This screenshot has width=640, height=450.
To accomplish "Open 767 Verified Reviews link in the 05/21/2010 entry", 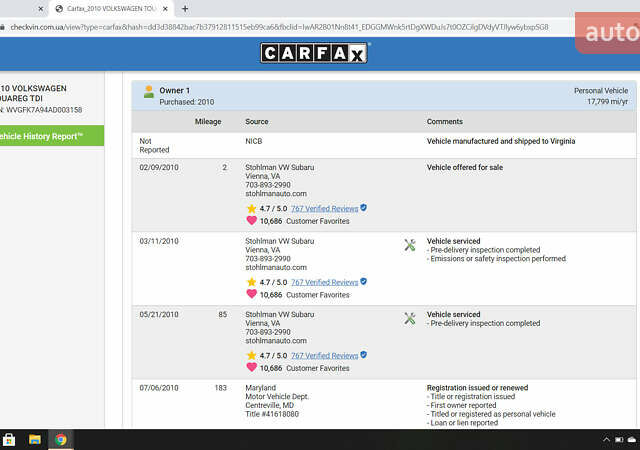I will pyautogui.click(x=324, y=355).
